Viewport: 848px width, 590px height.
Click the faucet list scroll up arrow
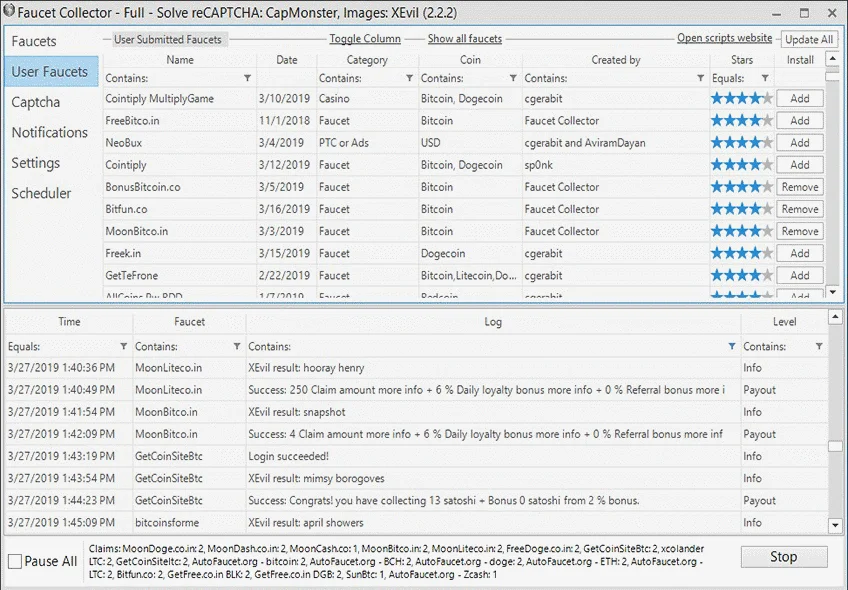tap(832, 58)
